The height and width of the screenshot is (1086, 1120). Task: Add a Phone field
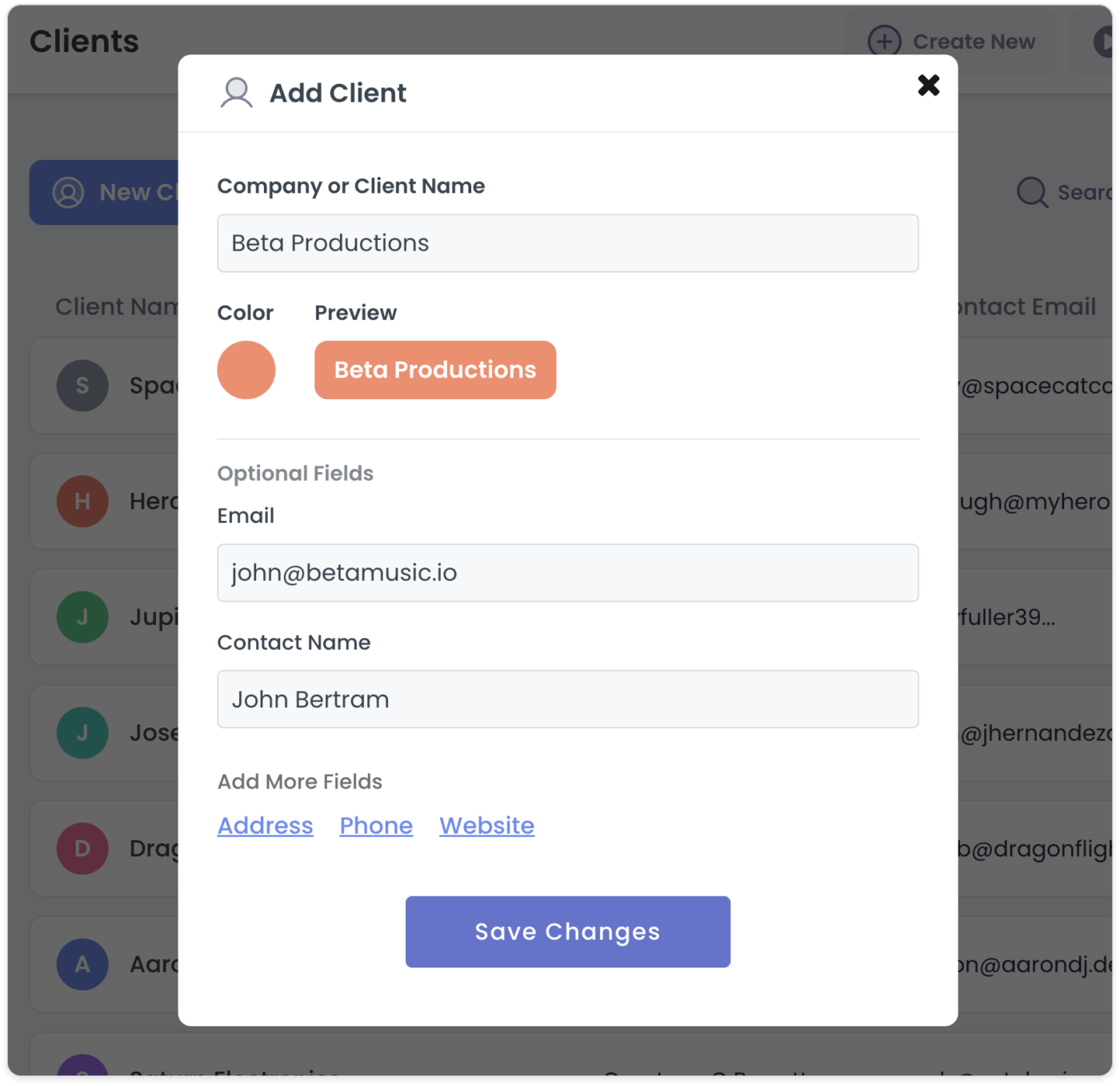pos(376,825)
